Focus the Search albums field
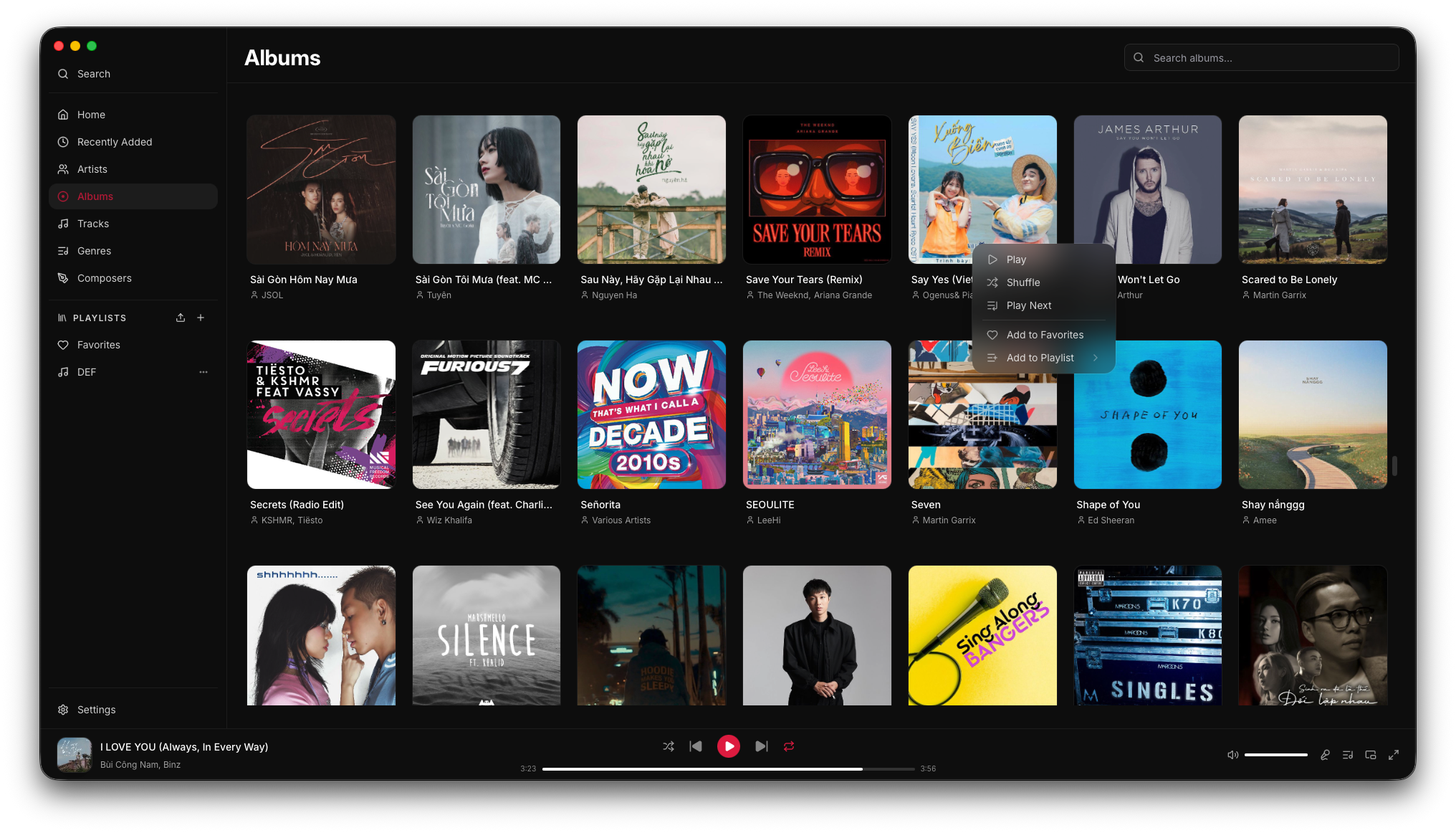The image size is (1456, 833). coord(1261,58)
